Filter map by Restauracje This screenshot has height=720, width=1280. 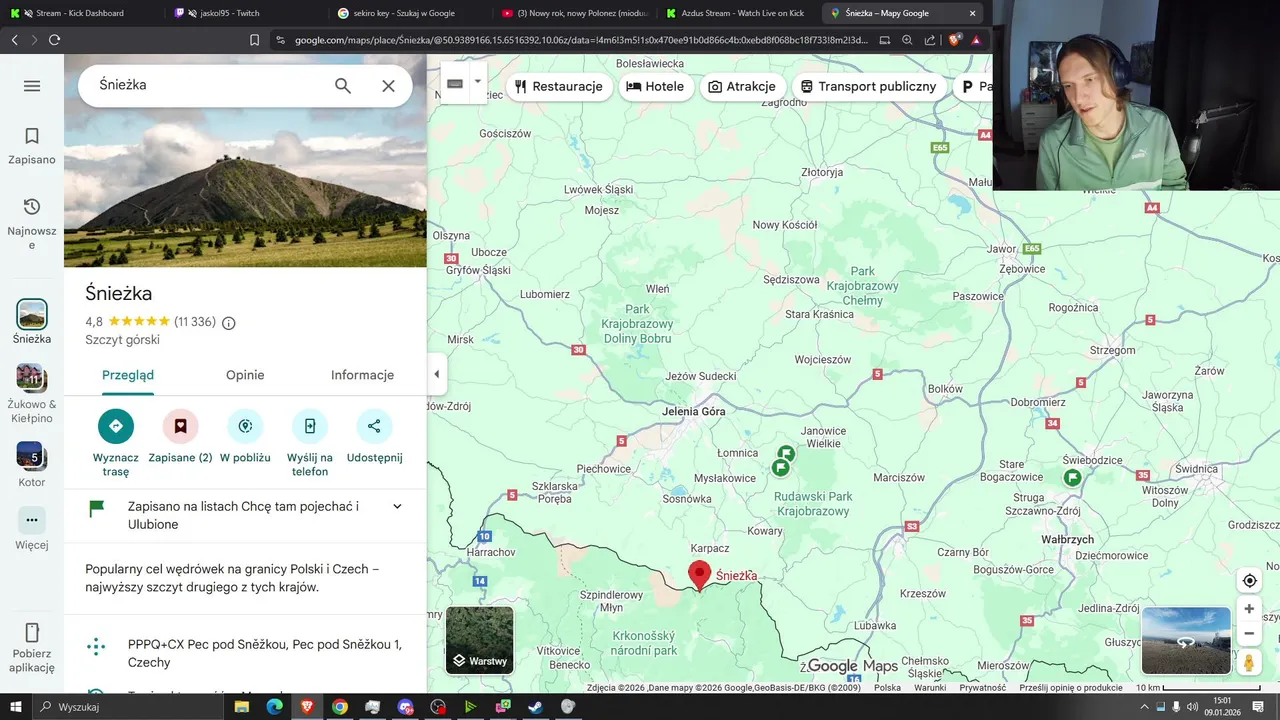(x=559, y=87)
